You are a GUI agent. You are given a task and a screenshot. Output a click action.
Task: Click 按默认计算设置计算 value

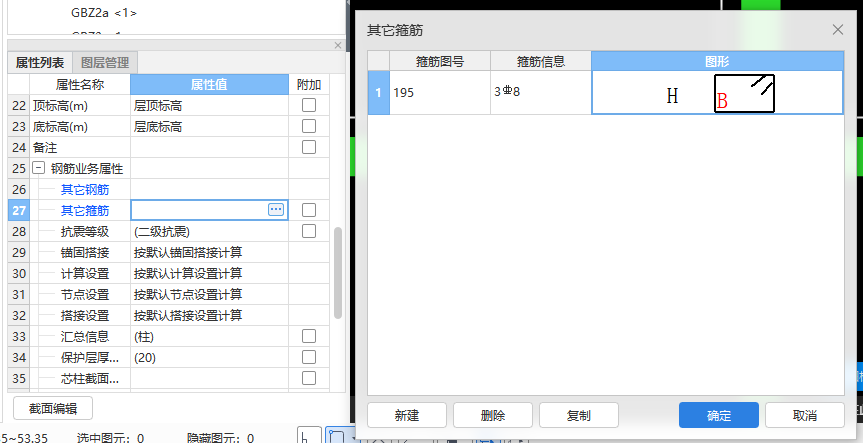[209, 274]
